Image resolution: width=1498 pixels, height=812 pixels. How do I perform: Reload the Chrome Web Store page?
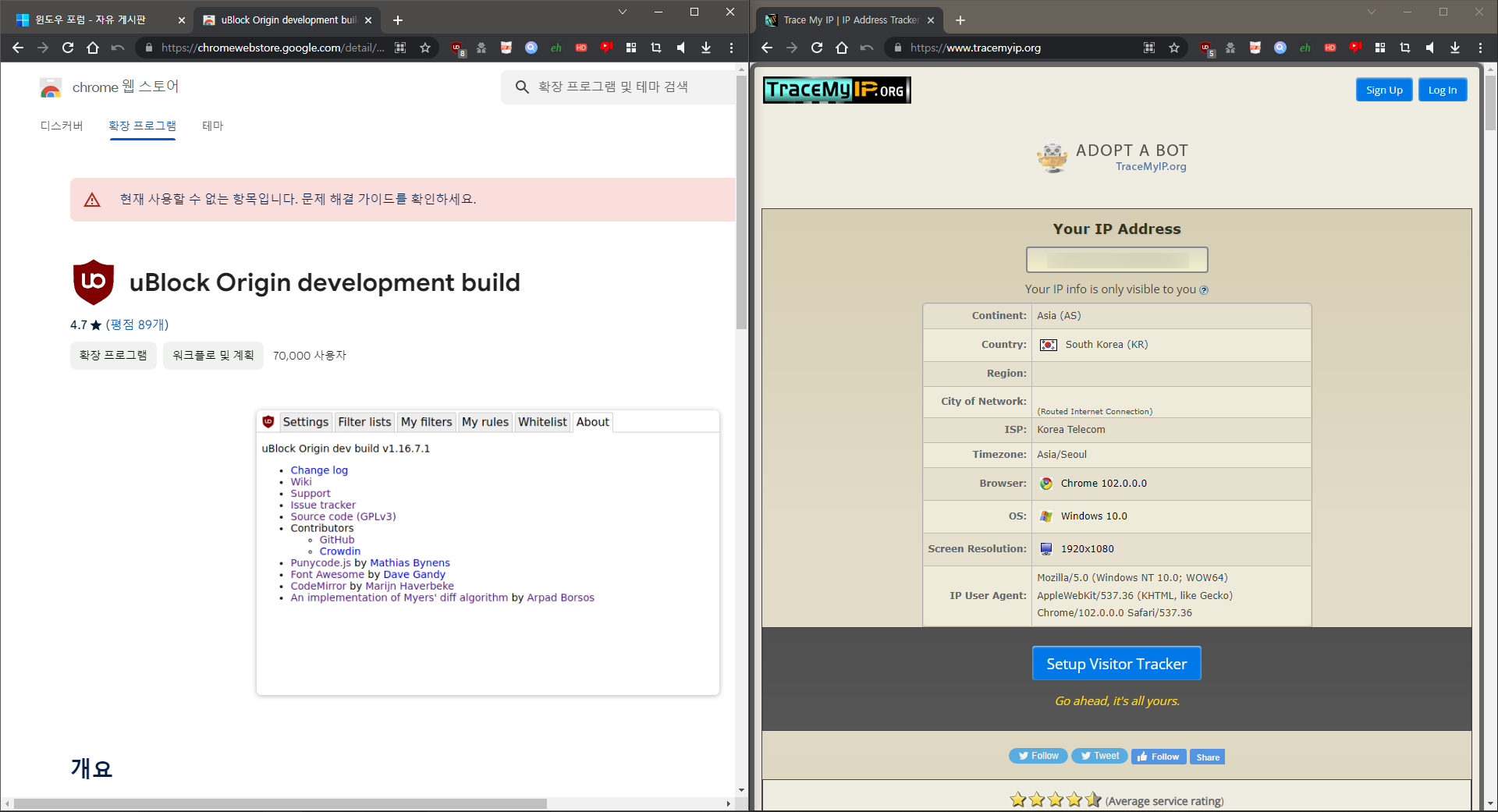[x=68, y=48]
